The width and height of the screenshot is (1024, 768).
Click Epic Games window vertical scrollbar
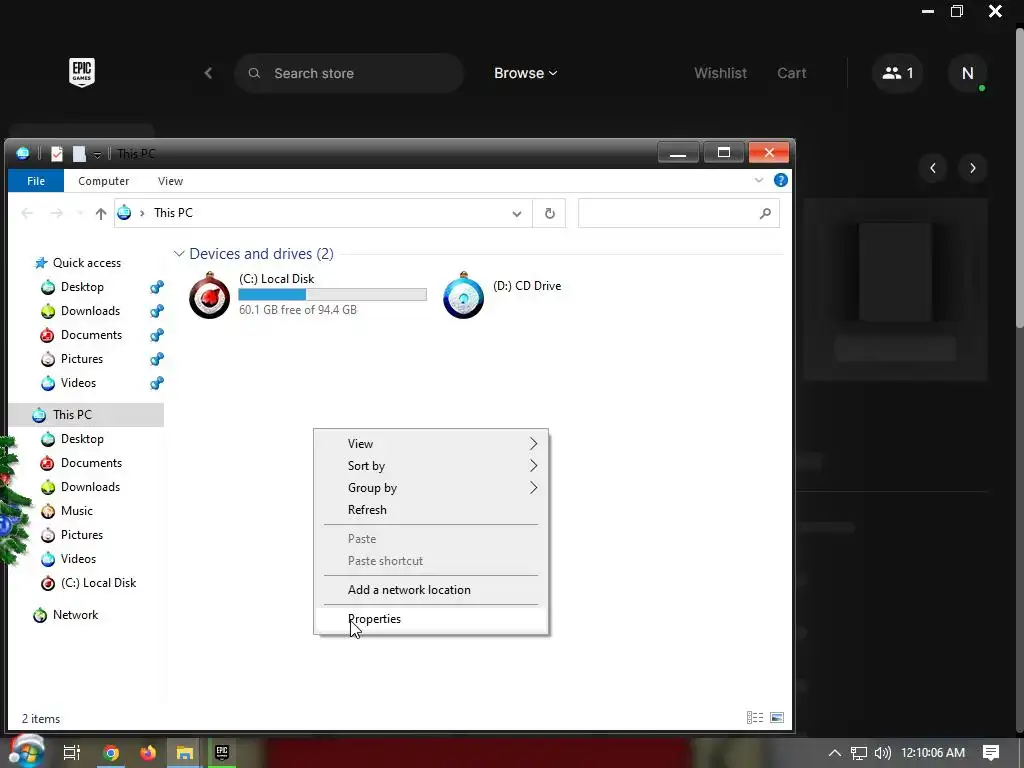tap(1019, 176)
